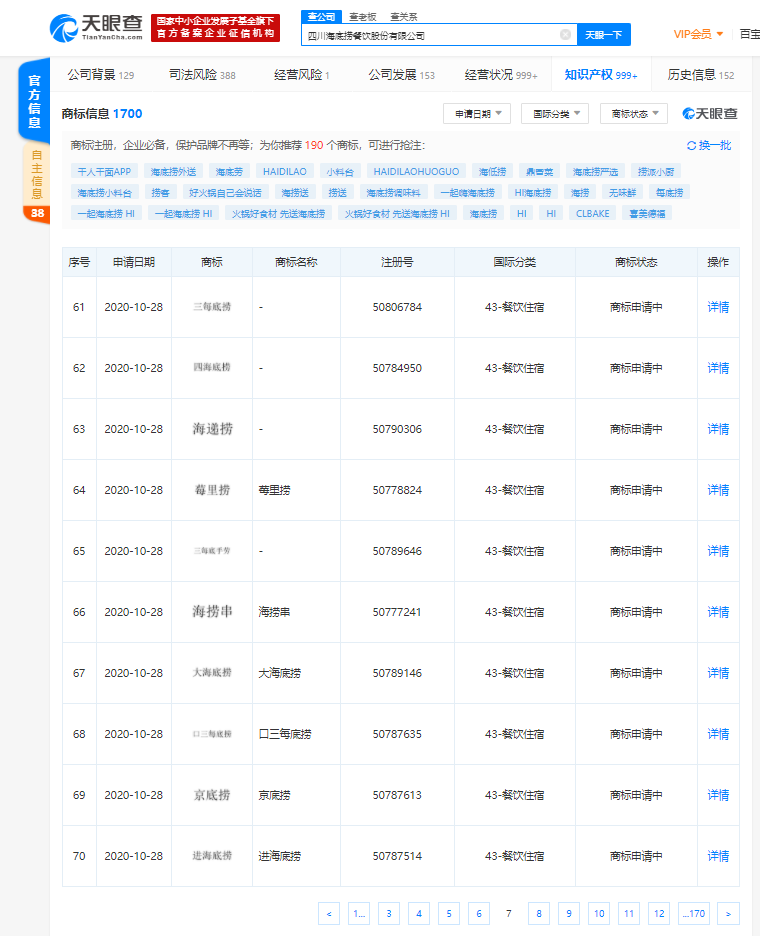760x936 pixels.
Task: Click the company name search field
Action: pos(430,35)
